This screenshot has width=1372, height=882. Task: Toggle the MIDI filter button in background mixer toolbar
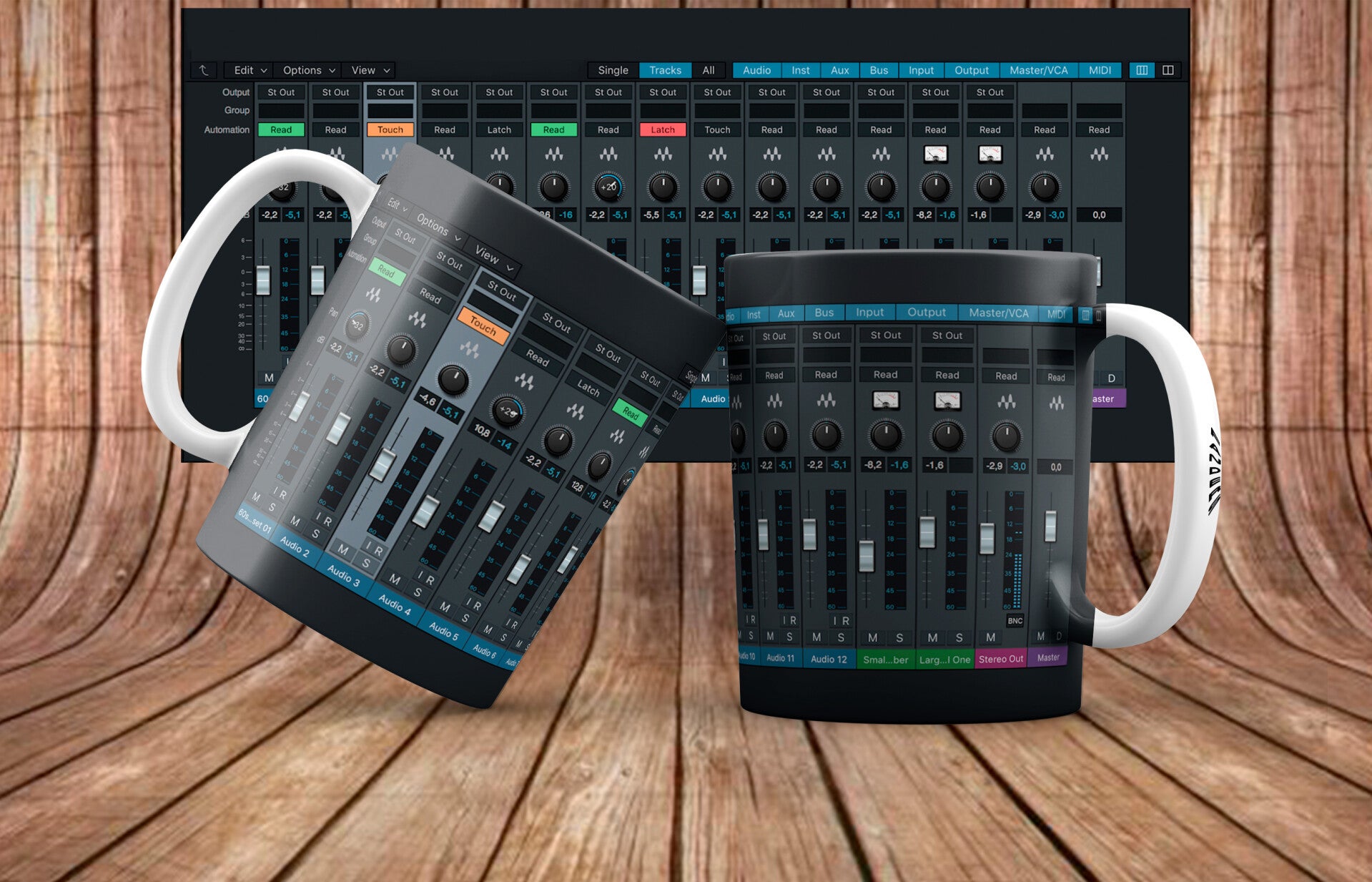(1100, 70)
